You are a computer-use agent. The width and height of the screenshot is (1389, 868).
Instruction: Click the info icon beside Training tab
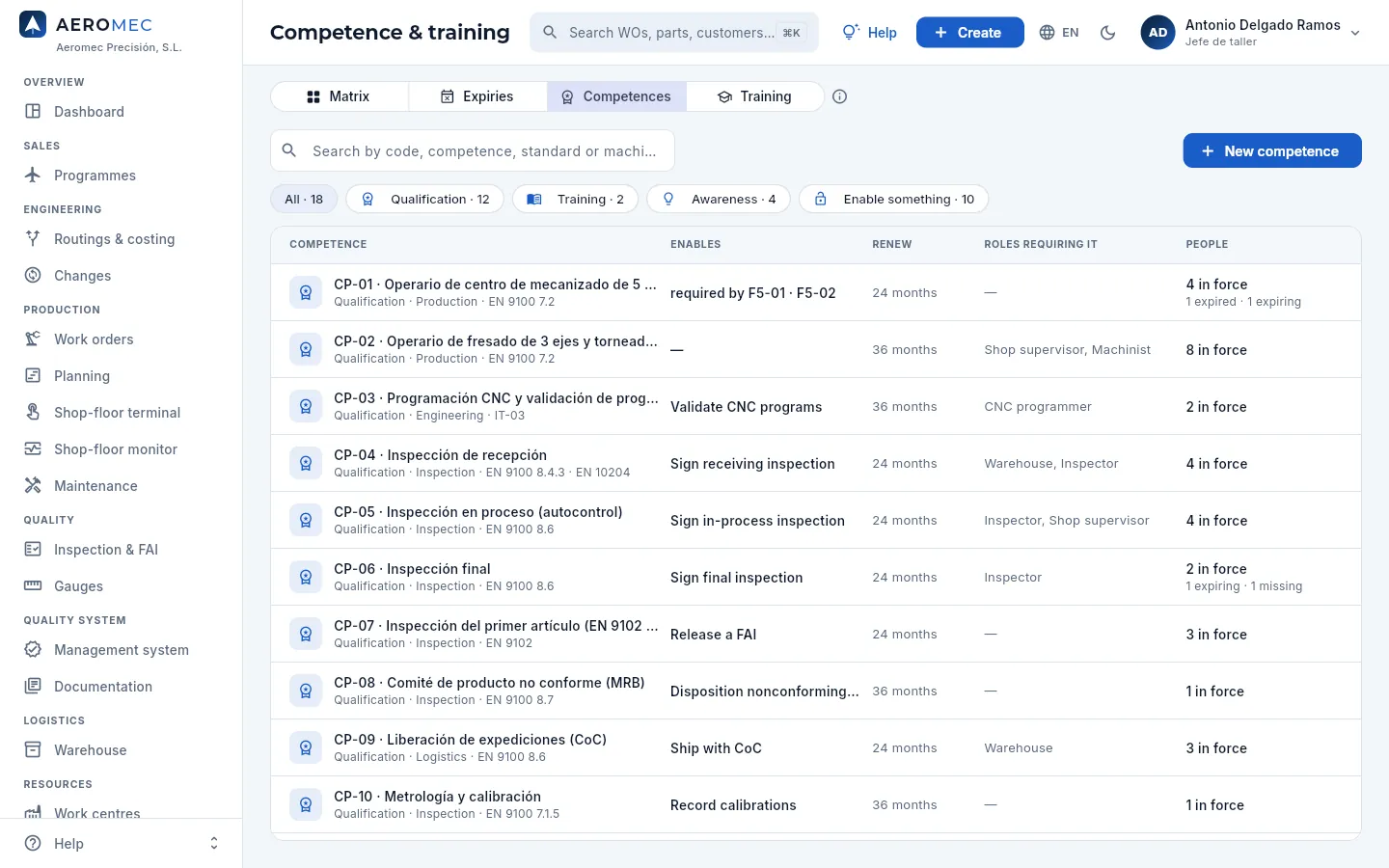point(840,96)
